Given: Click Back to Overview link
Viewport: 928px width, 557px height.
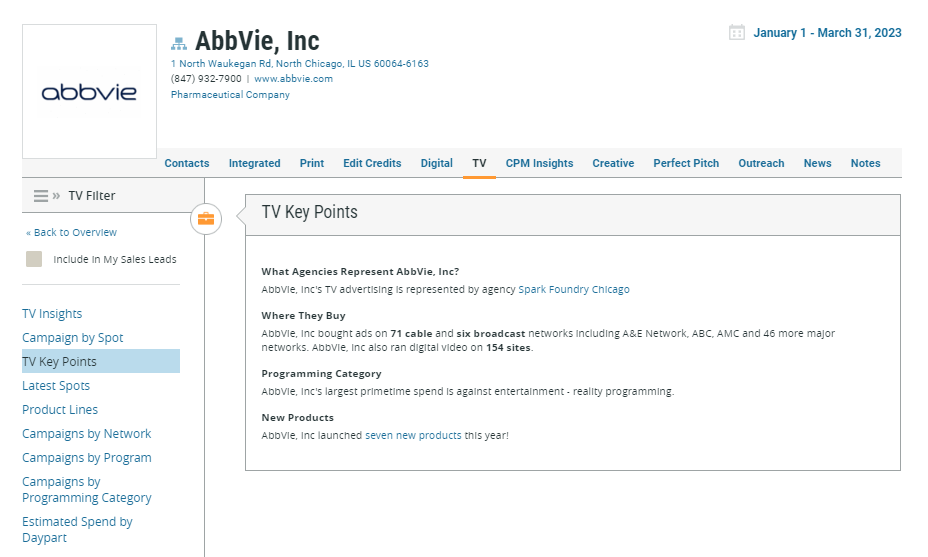Looking at the screenshot, I should click(x=71, y=232).
